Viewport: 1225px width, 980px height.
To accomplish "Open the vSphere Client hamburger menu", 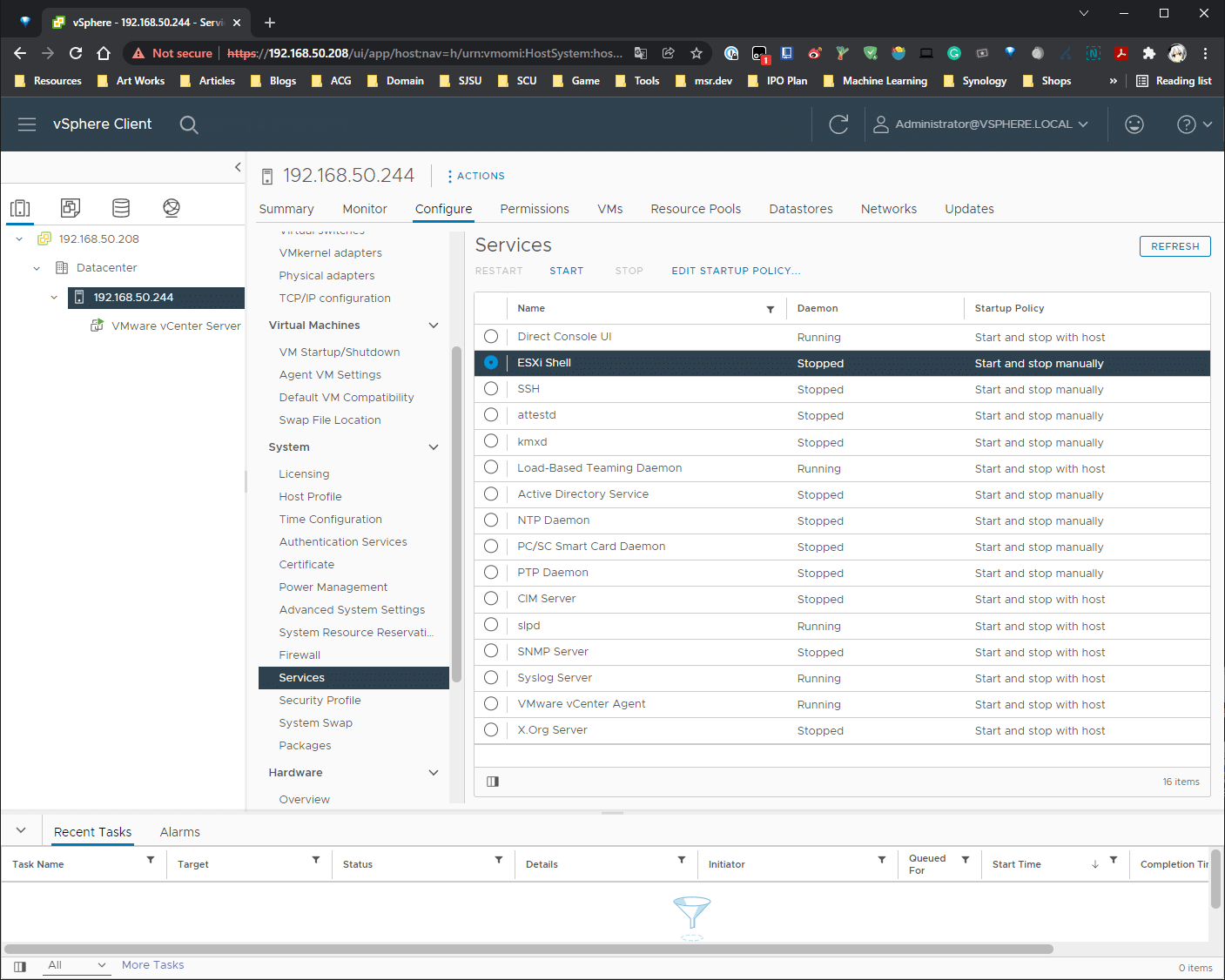I will coord(27,124).
